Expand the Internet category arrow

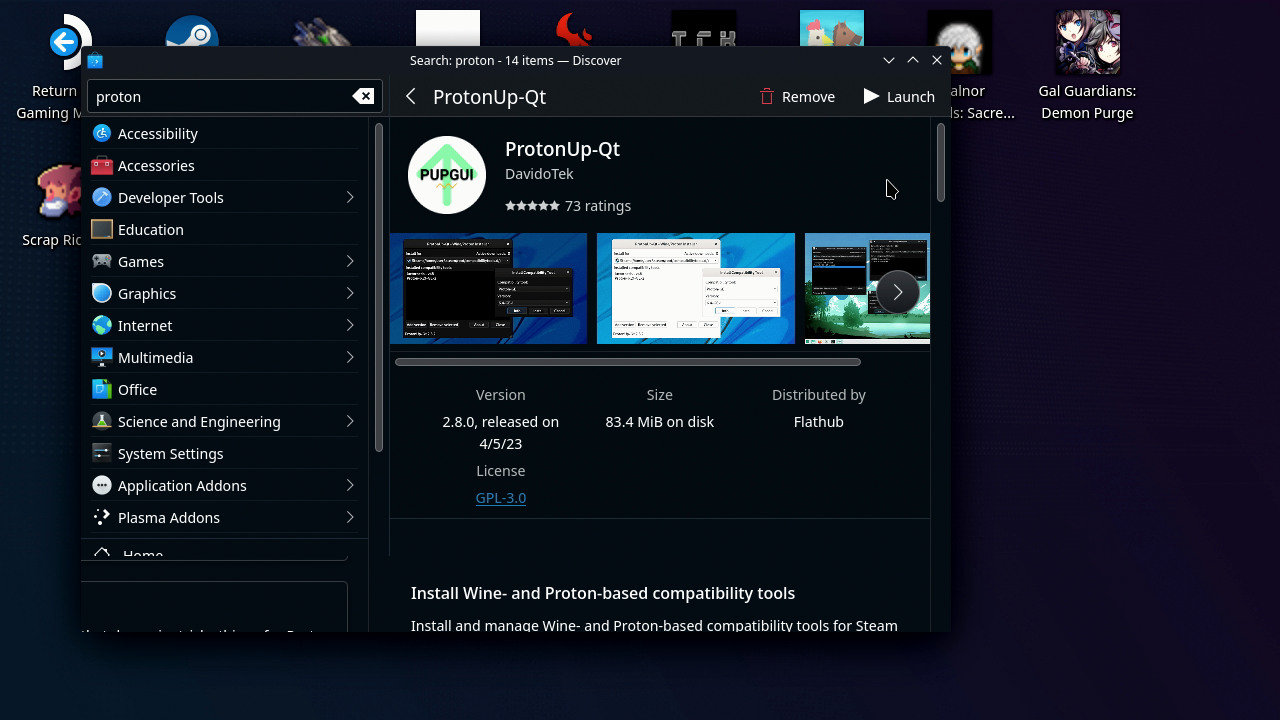[x=350, y=325]
